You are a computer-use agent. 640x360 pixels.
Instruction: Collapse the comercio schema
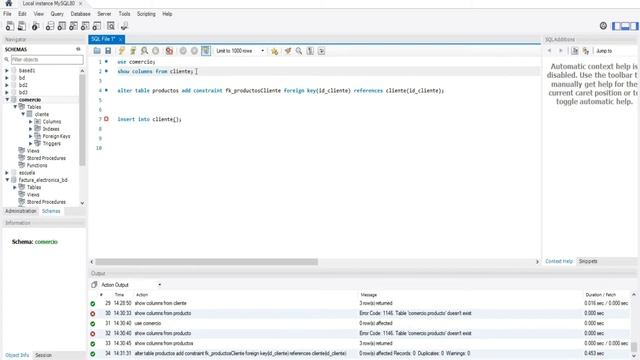pos(7,100)
